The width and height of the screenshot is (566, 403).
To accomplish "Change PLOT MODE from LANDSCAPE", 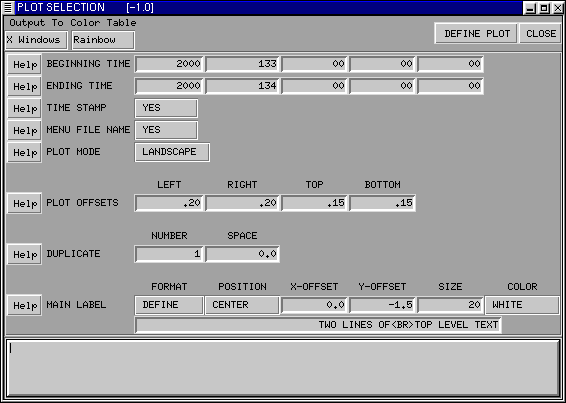I will 172,152.
